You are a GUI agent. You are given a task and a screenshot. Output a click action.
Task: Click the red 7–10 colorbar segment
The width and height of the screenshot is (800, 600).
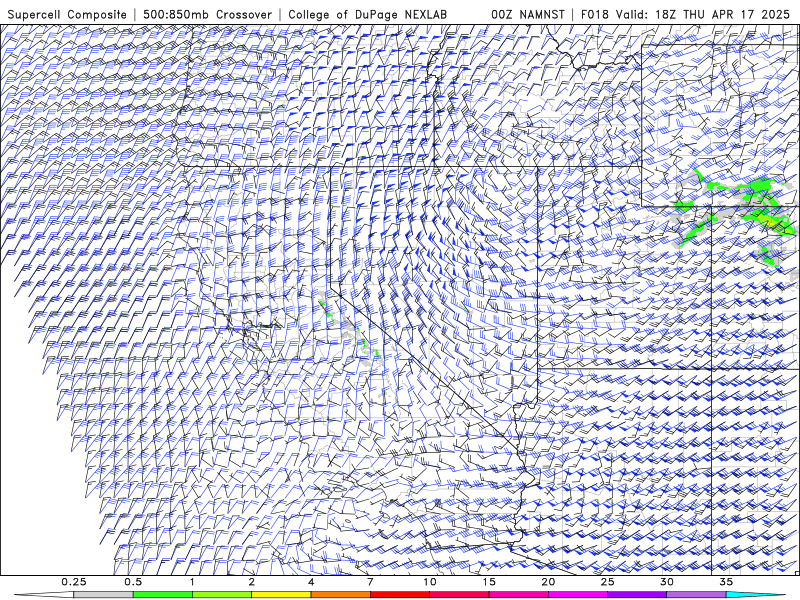click(x=399, y=595)
